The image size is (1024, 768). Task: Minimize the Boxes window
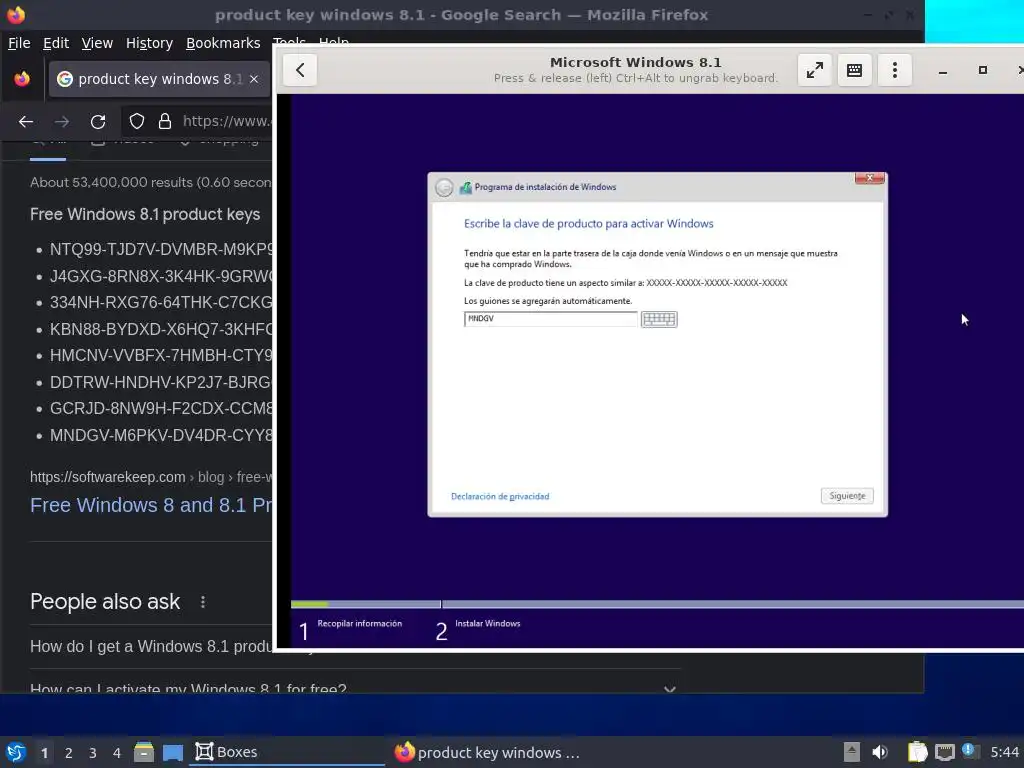pyautogui.click(x=942, y=71)
